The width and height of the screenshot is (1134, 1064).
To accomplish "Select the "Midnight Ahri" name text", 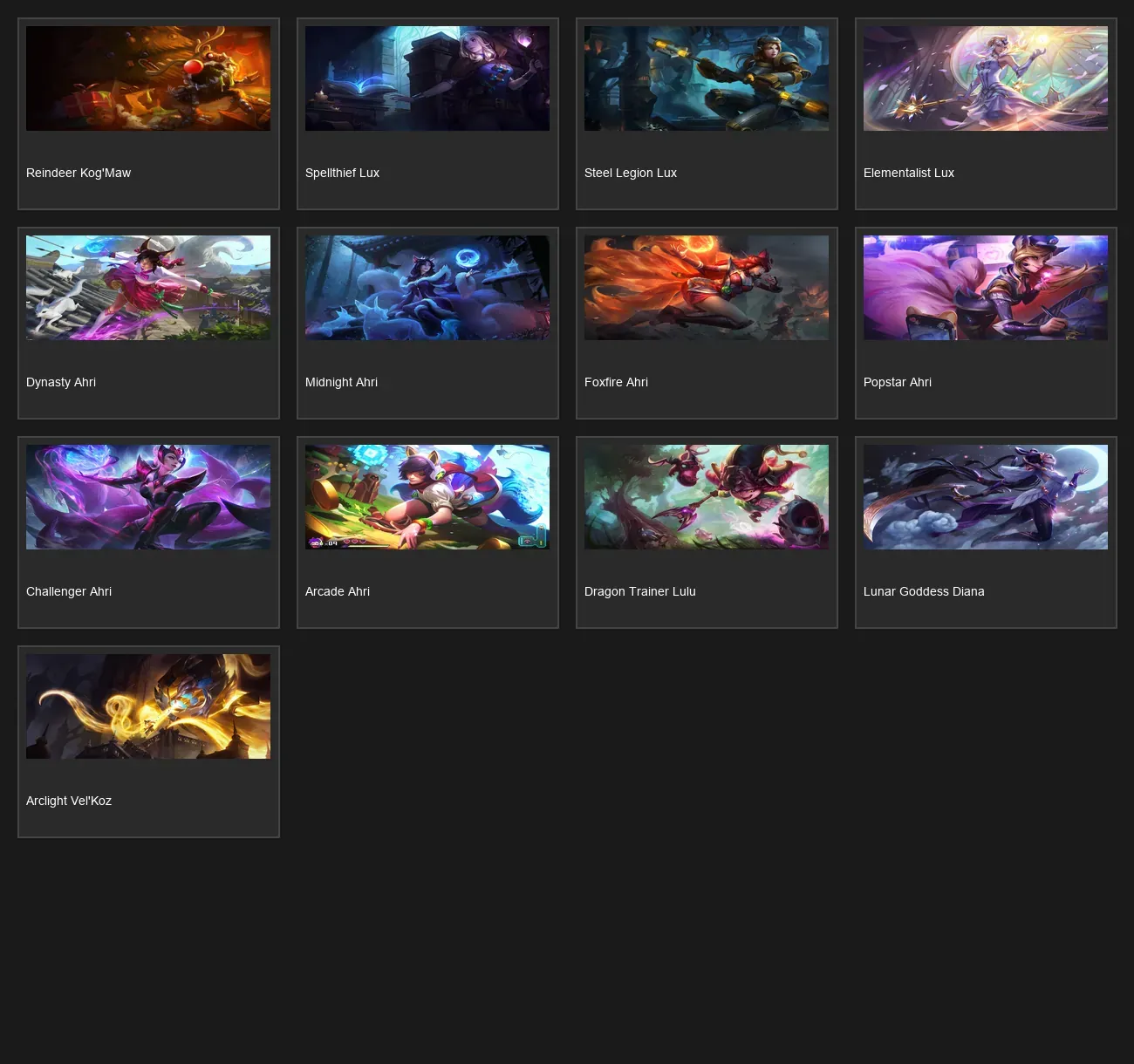I will (341, 382).
